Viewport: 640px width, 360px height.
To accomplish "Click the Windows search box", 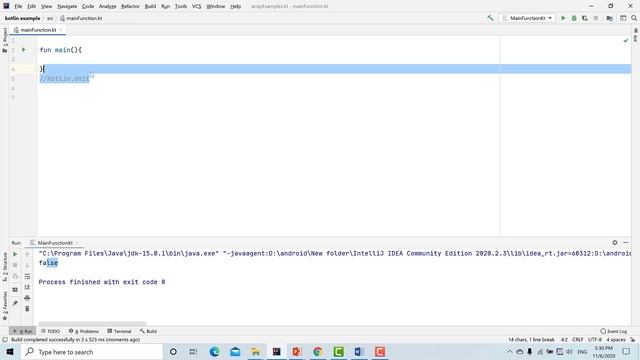I will click(x=91, y=351).
